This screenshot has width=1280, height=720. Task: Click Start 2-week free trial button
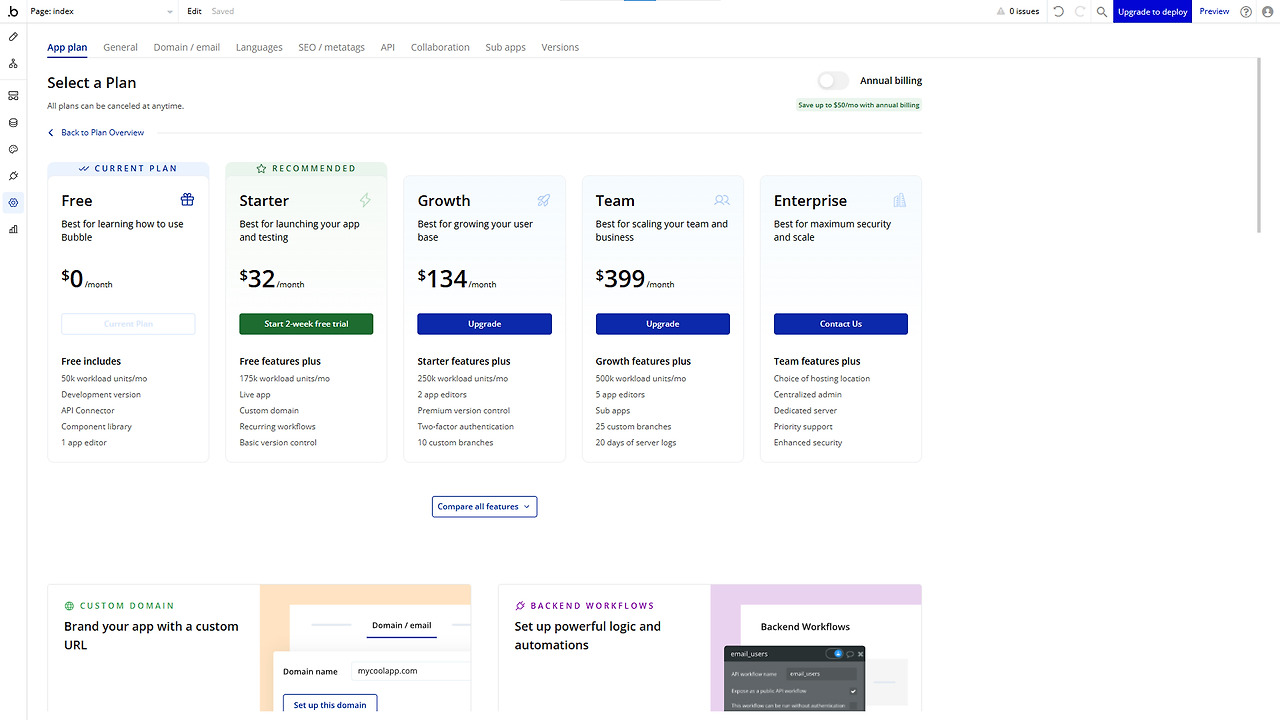coord(306,324)
